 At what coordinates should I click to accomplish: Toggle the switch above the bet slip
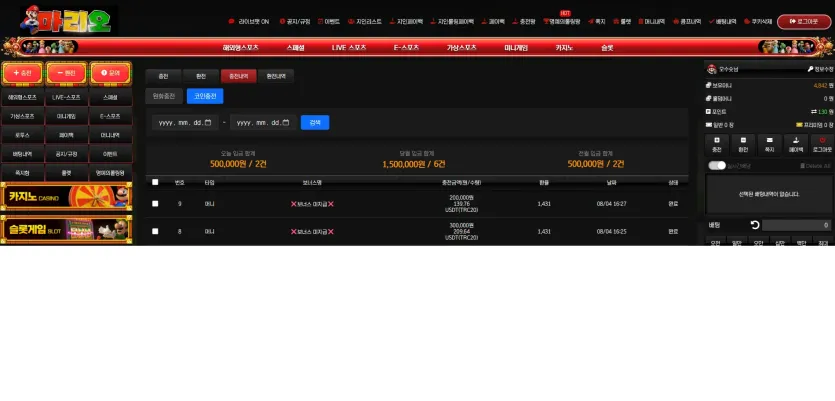point(717,166)
